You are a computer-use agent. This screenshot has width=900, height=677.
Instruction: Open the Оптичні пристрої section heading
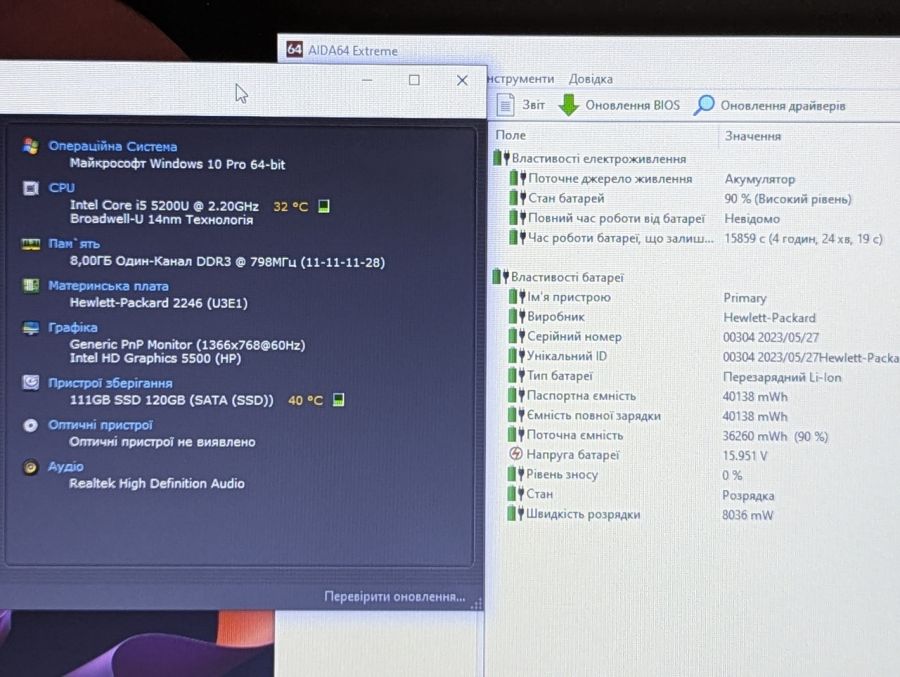[x=100, y=425]
